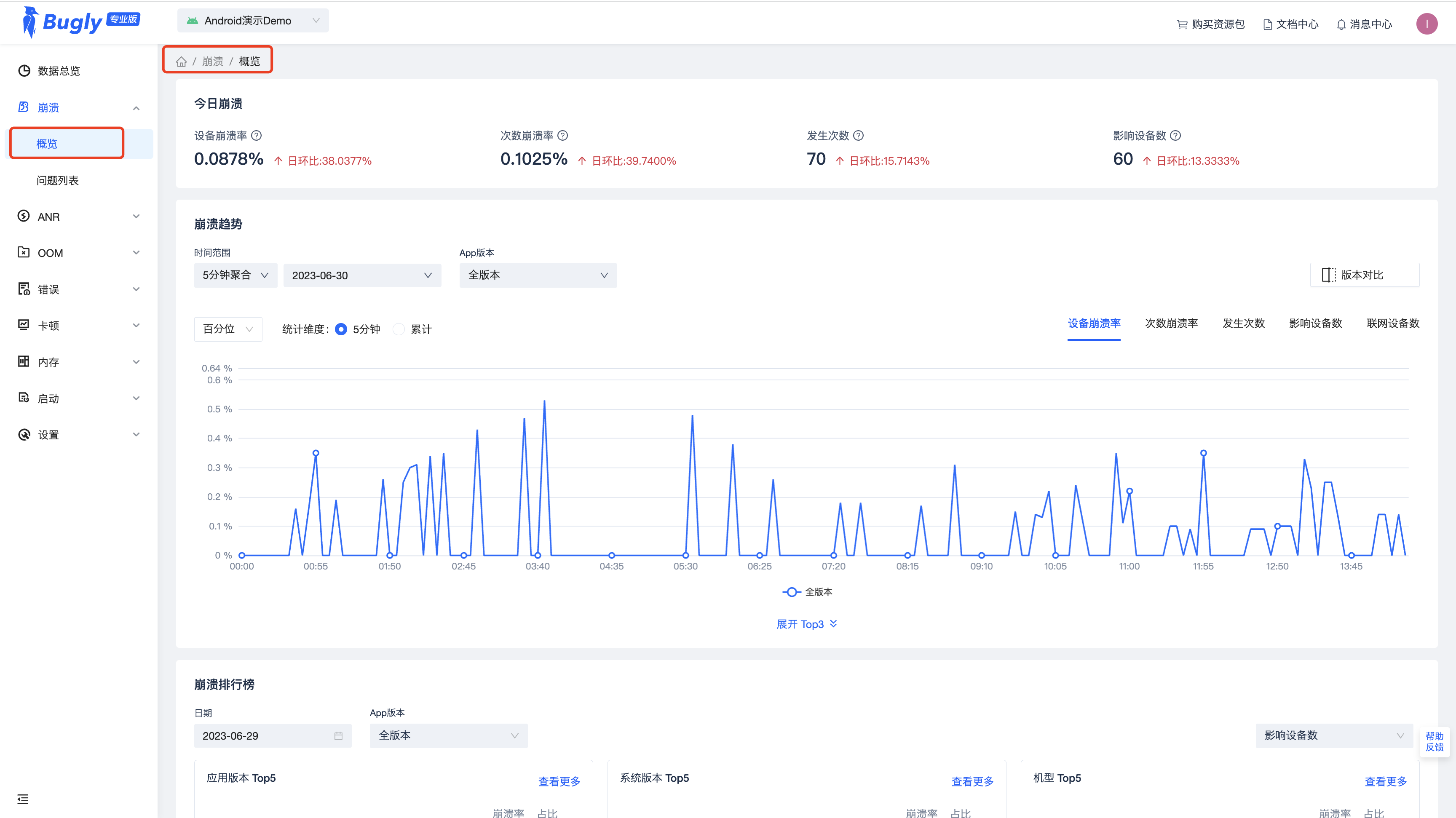1456x818 pixels.
Task: Click the ANR sidebar icon
Action: [x=24, y=216]
